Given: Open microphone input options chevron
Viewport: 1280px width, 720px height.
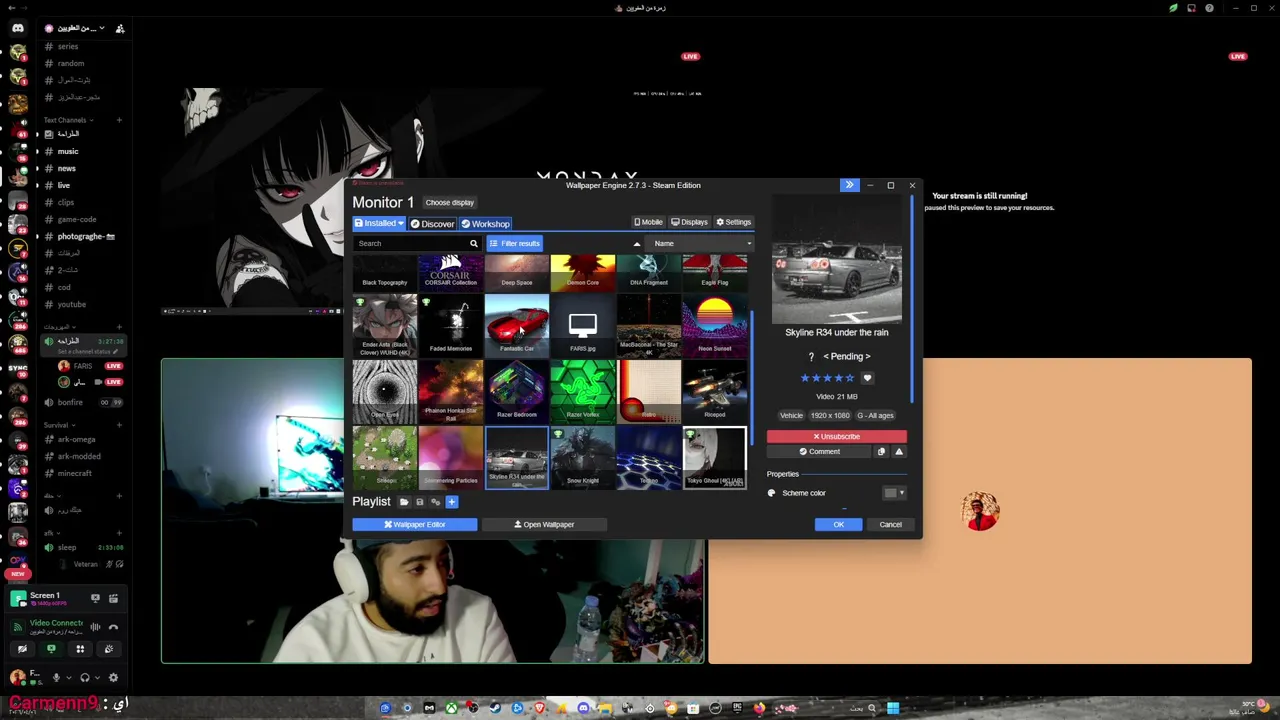Looking at the screenshot, I should click(x=69, y=677).
